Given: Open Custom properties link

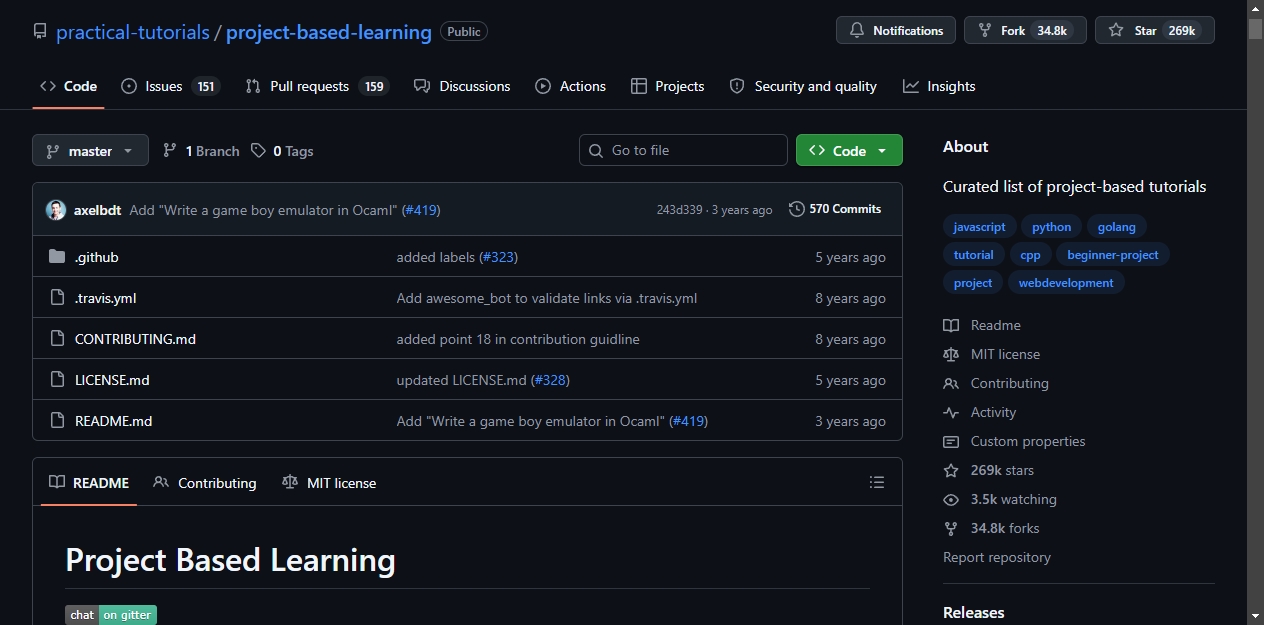Looking at the screenshot, I should 1014,441.
